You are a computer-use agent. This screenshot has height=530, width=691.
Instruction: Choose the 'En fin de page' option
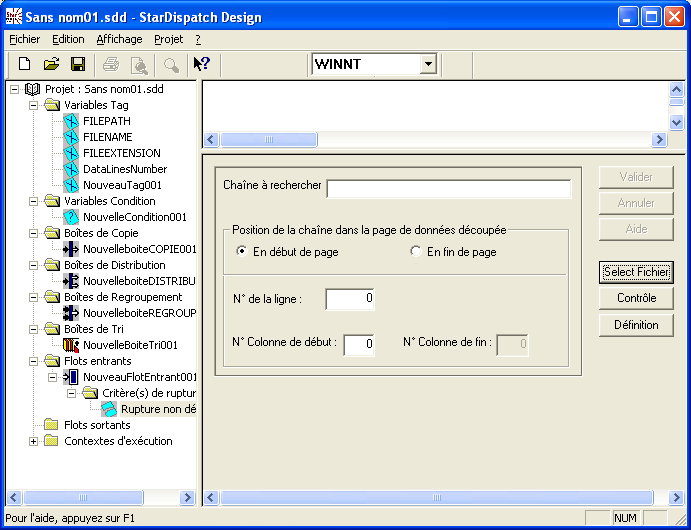coord(416,252)
